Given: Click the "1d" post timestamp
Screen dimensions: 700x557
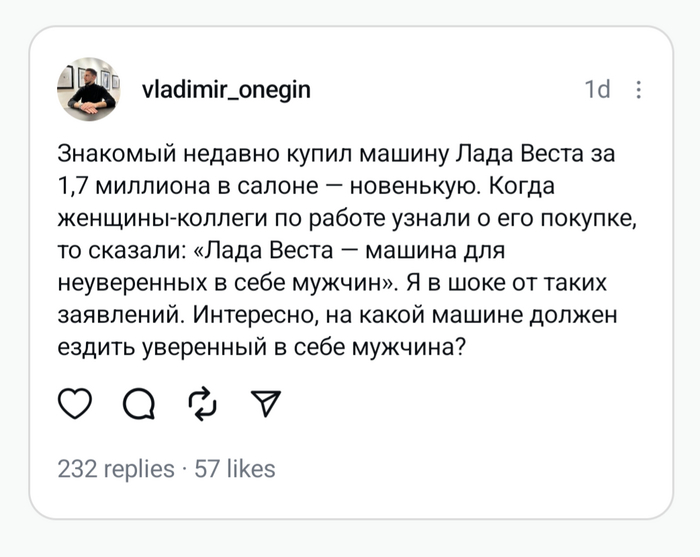Looking at the screenshot, I should (x=597, y=90).
